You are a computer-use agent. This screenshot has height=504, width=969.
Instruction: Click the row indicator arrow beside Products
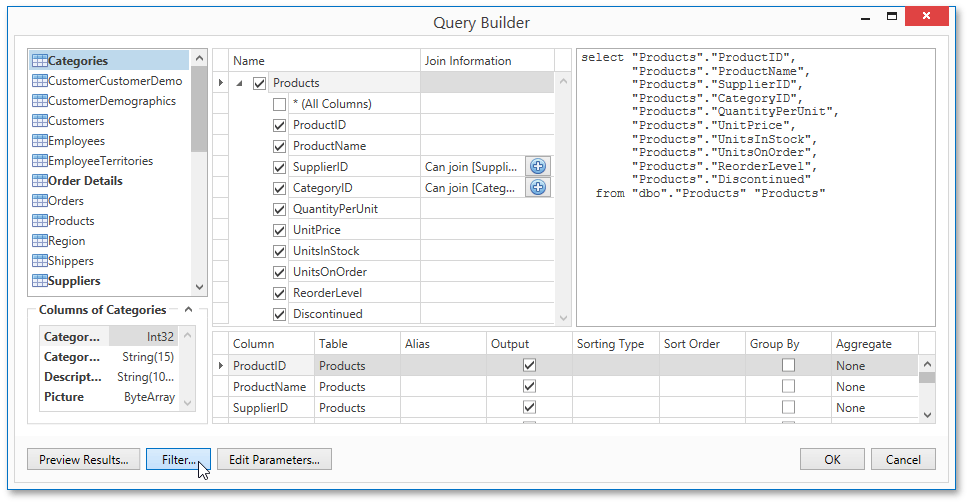click(x=221, y=83)
